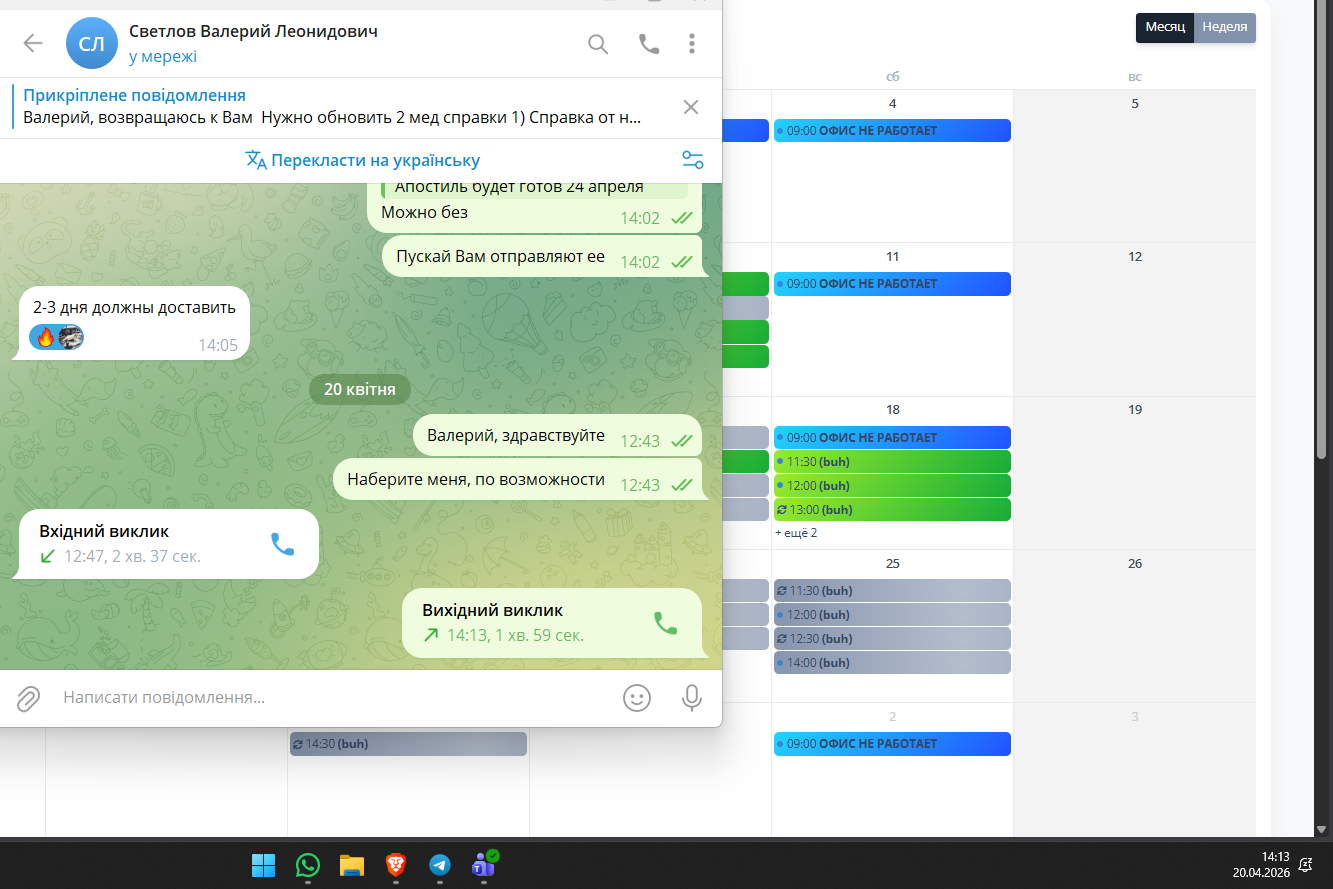1333x889 pixels.
Task: Open 11:30 (buh) event on the 25th
Action: tap(892, 591)
